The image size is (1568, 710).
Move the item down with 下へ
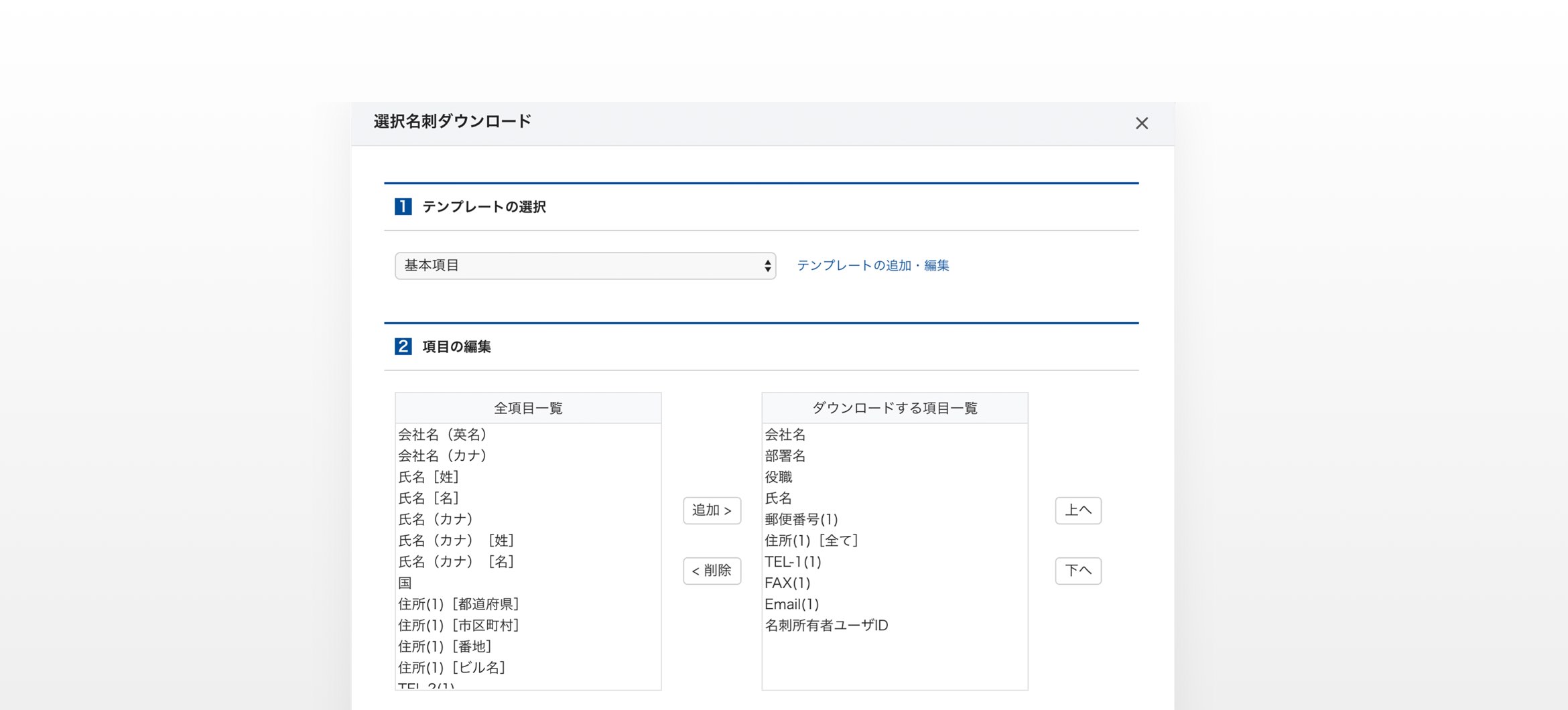point(1078,571)
